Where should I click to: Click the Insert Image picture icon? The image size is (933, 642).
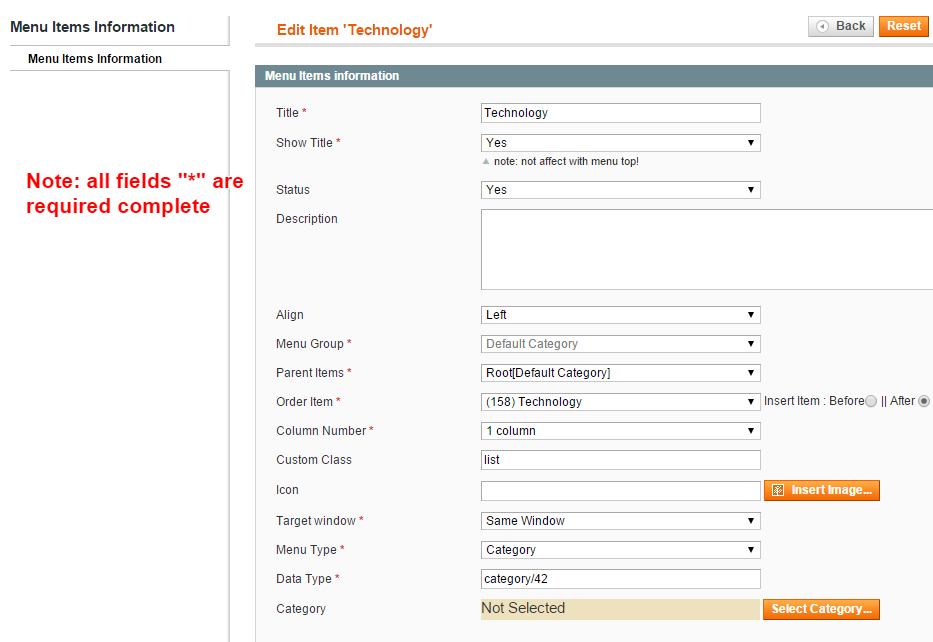pos(778,490)
